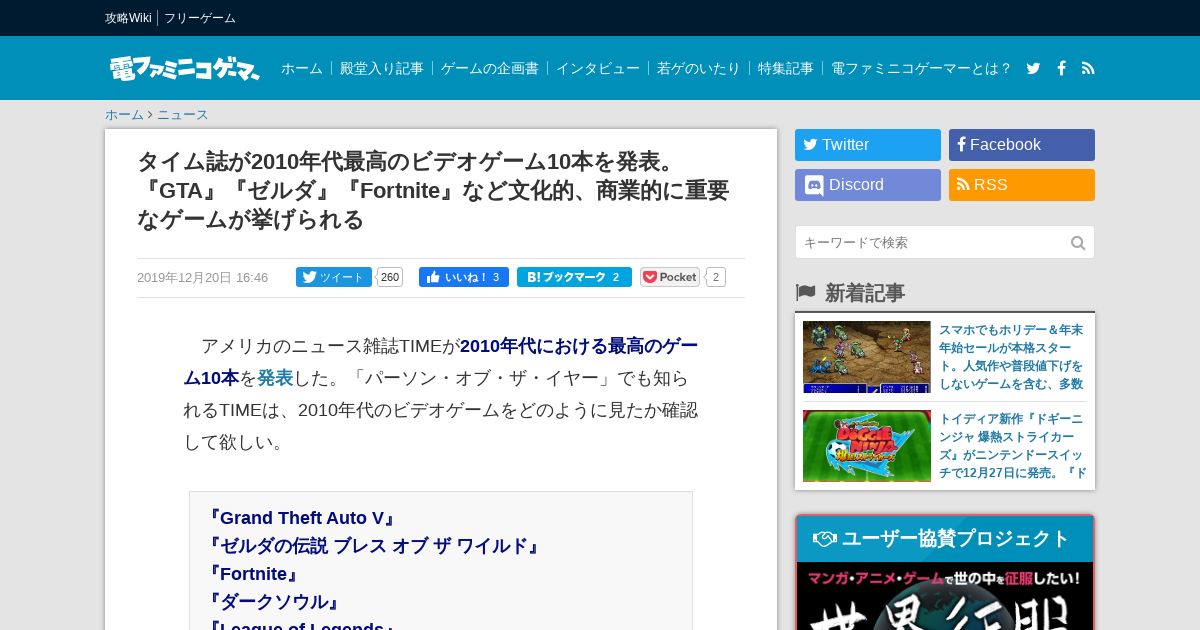Click the search magnifier icon
The height and width of the screenshot is (630, 1200).
(x=1078, y=243)
